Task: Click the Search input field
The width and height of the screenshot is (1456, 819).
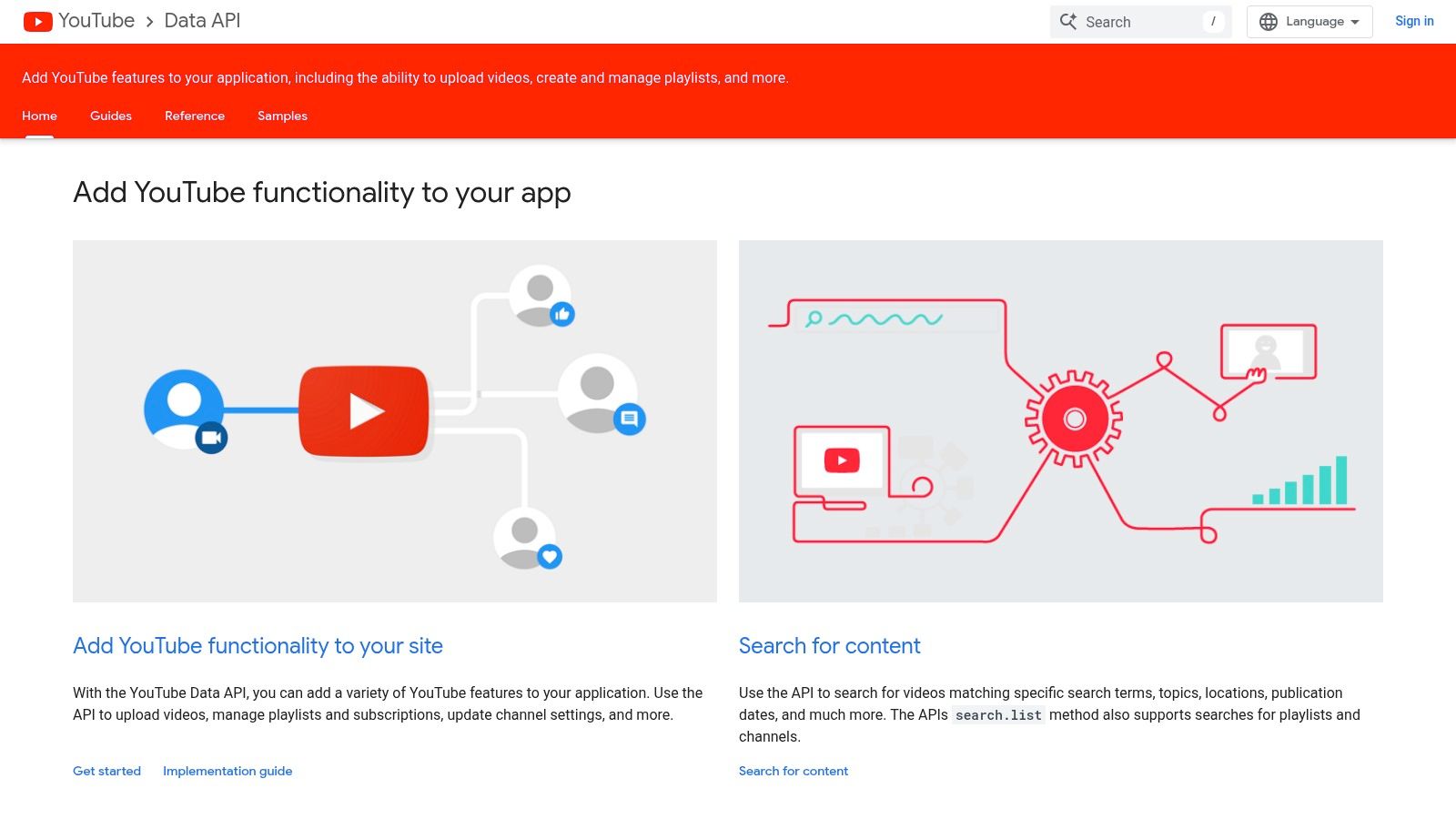Action: click(1140, 22)
